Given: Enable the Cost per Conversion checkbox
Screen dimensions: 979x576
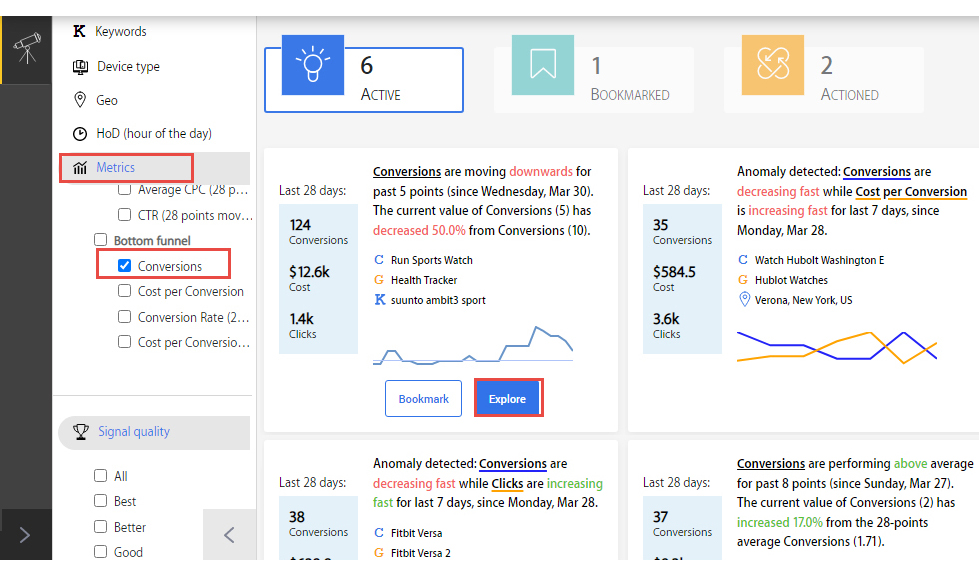Looking at the screenshot, I should point(124,291).
